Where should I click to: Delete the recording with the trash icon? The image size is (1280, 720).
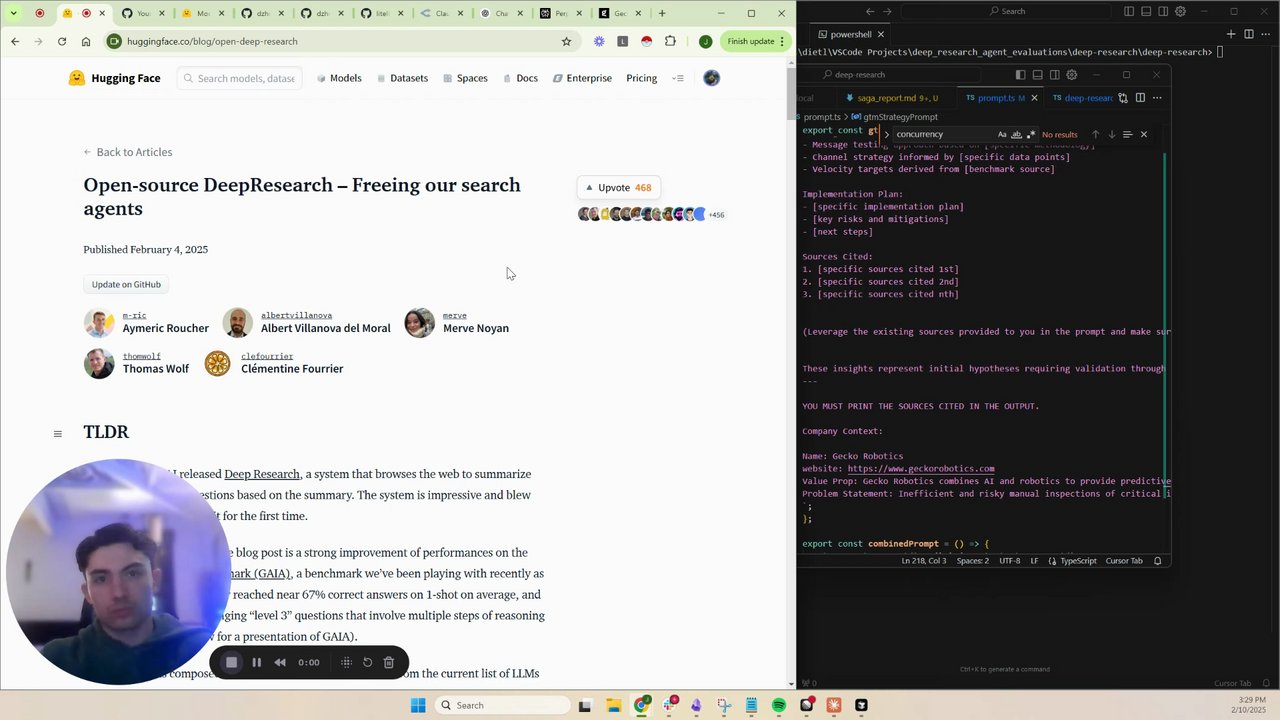pos(389,662)
